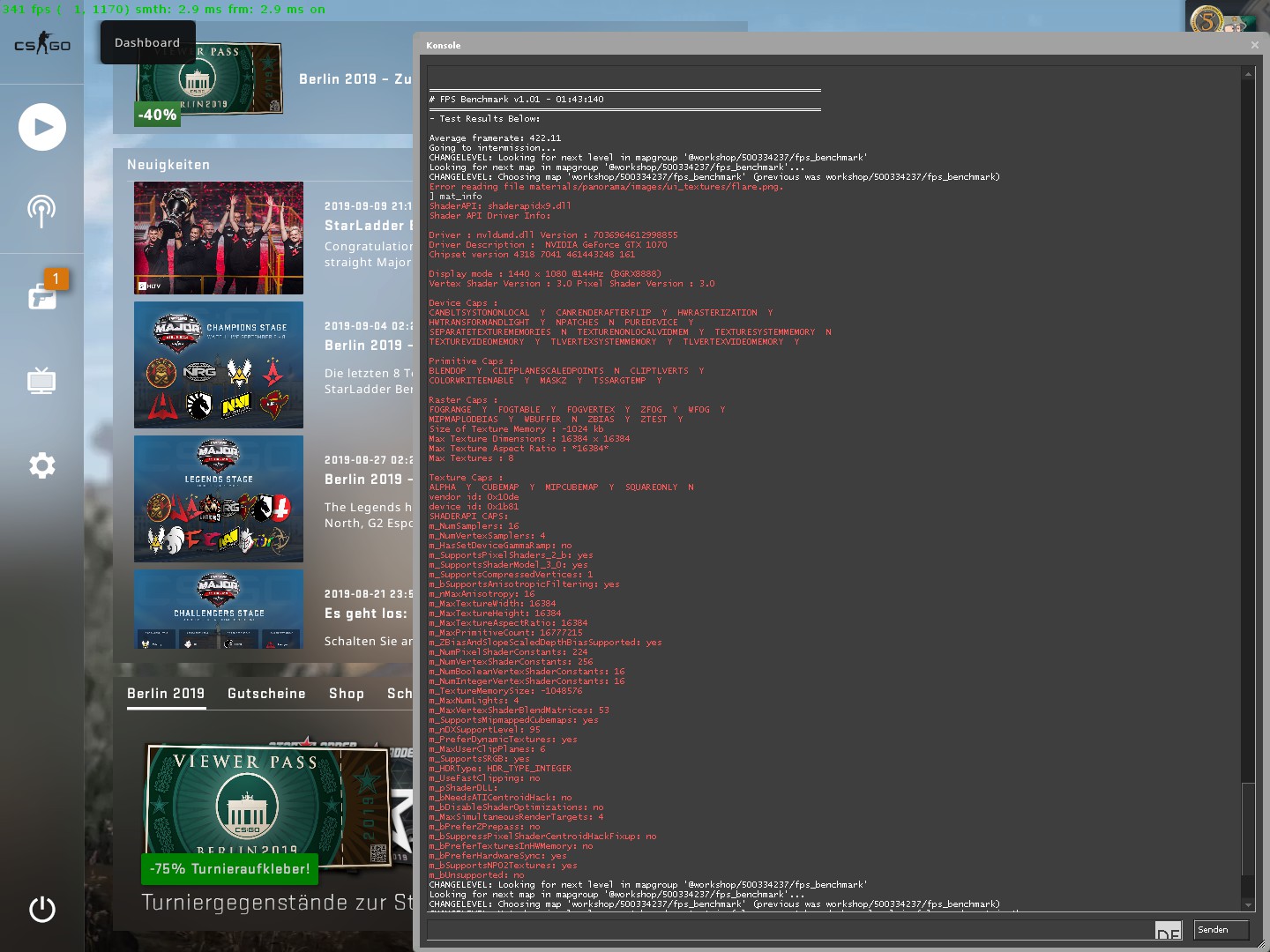
Task: Click the 'Neuigkeiten' section heading
Action: pyautogui.click(x=168, y=165)
